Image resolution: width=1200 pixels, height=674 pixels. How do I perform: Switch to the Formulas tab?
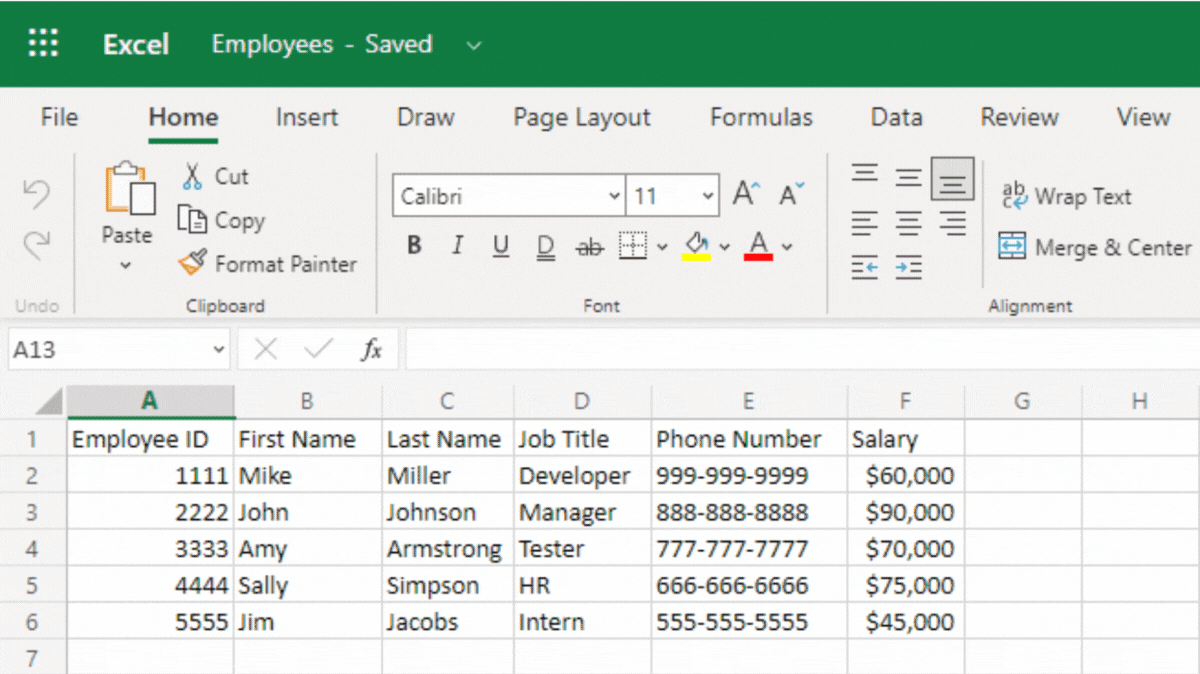tap(761, 117)
